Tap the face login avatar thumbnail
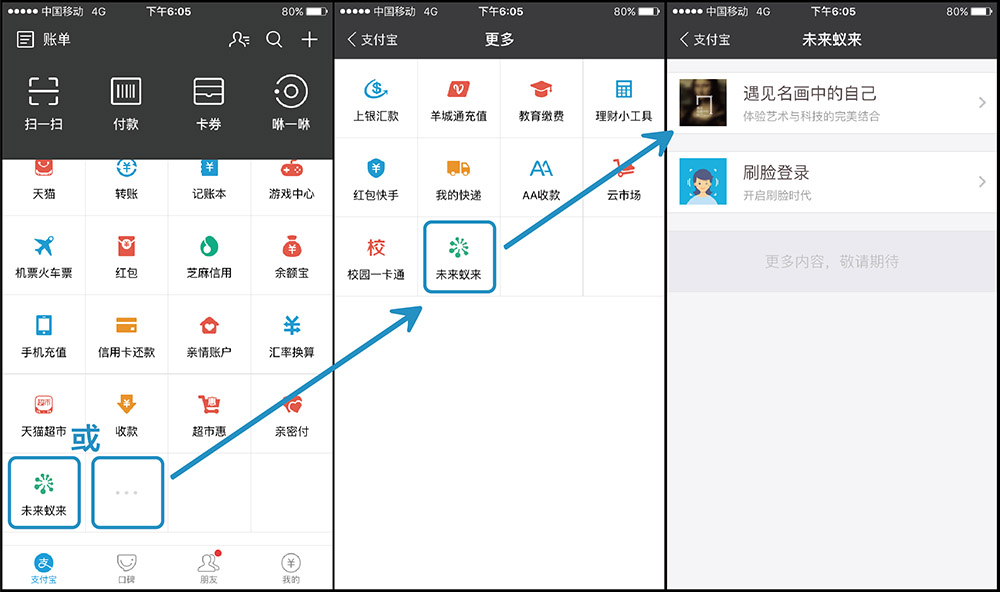 coord(703,182)
